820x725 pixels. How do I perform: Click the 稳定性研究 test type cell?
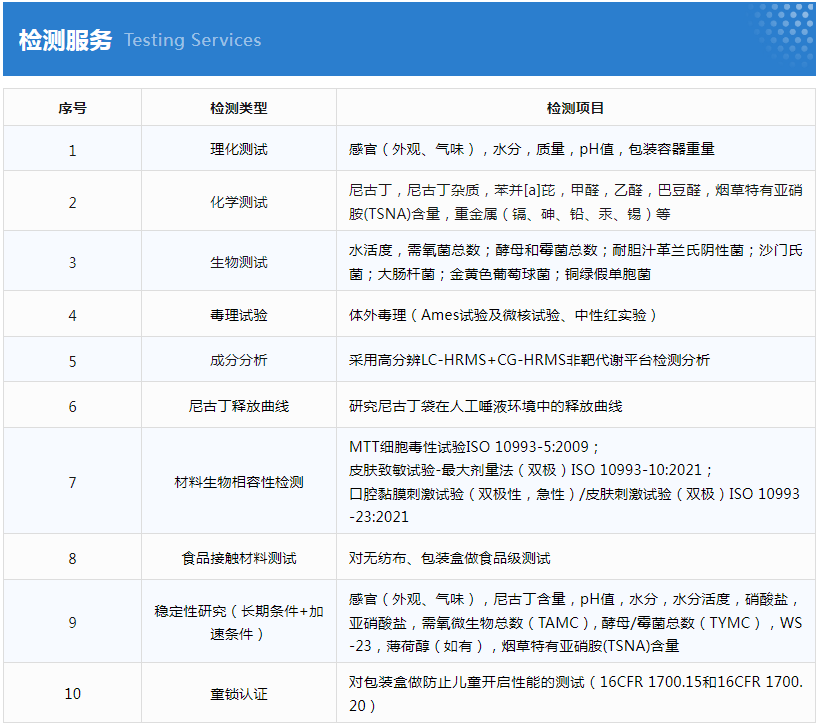coord(238,622)
